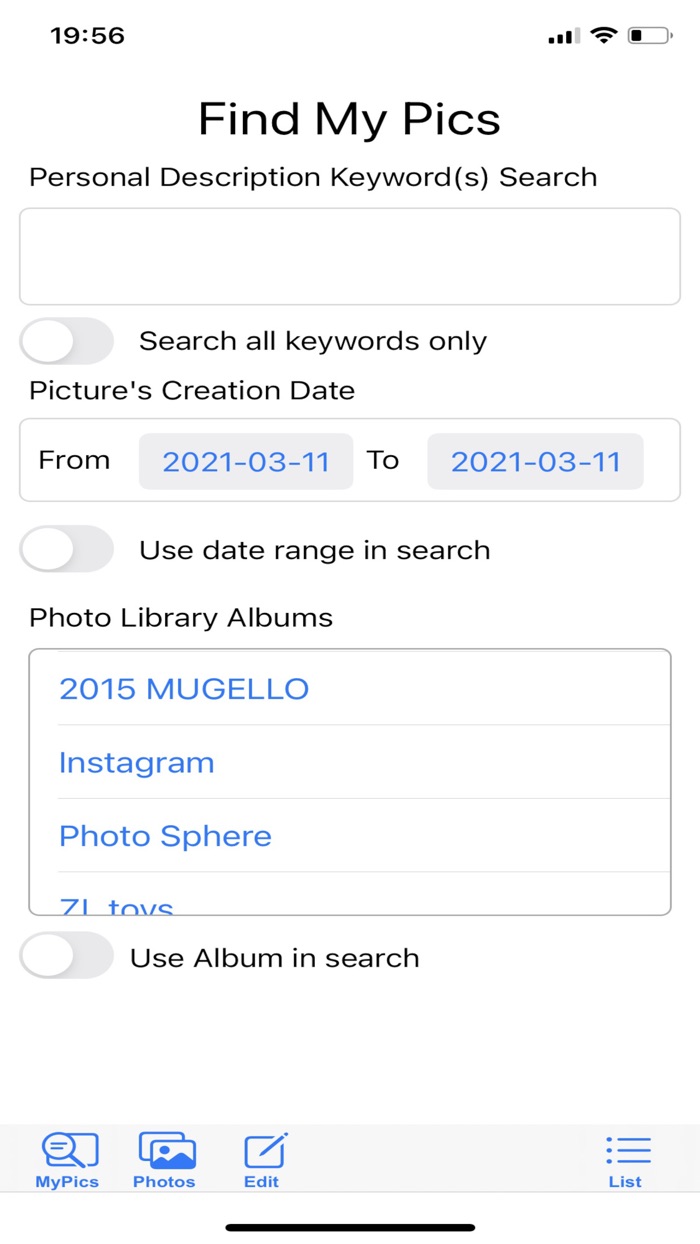Image resolution: width=700 pixels, height=1244 pixels.
Task: Enable the 'Search all keywords only' toggle
Action: click(65, 341)
